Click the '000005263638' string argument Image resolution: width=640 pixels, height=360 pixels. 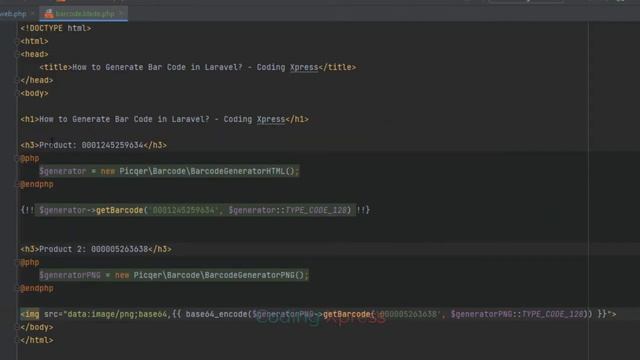409,314
